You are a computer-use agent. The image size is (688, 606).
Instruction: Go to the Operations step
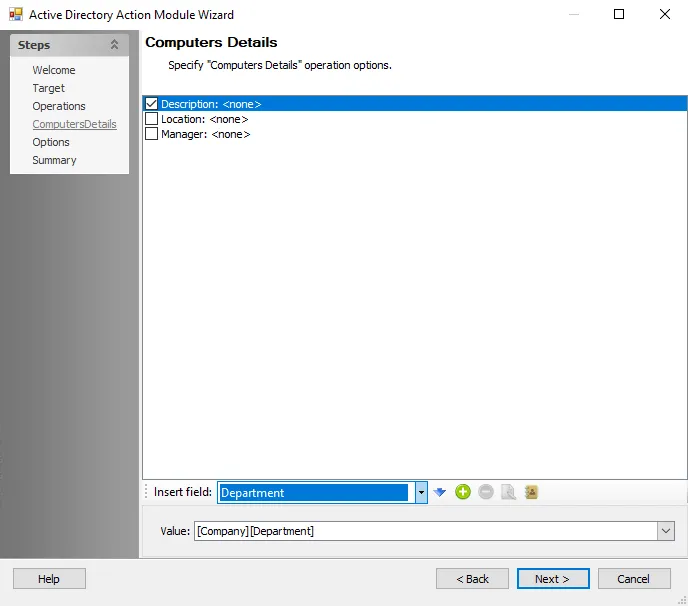click(x=59, y=106)
